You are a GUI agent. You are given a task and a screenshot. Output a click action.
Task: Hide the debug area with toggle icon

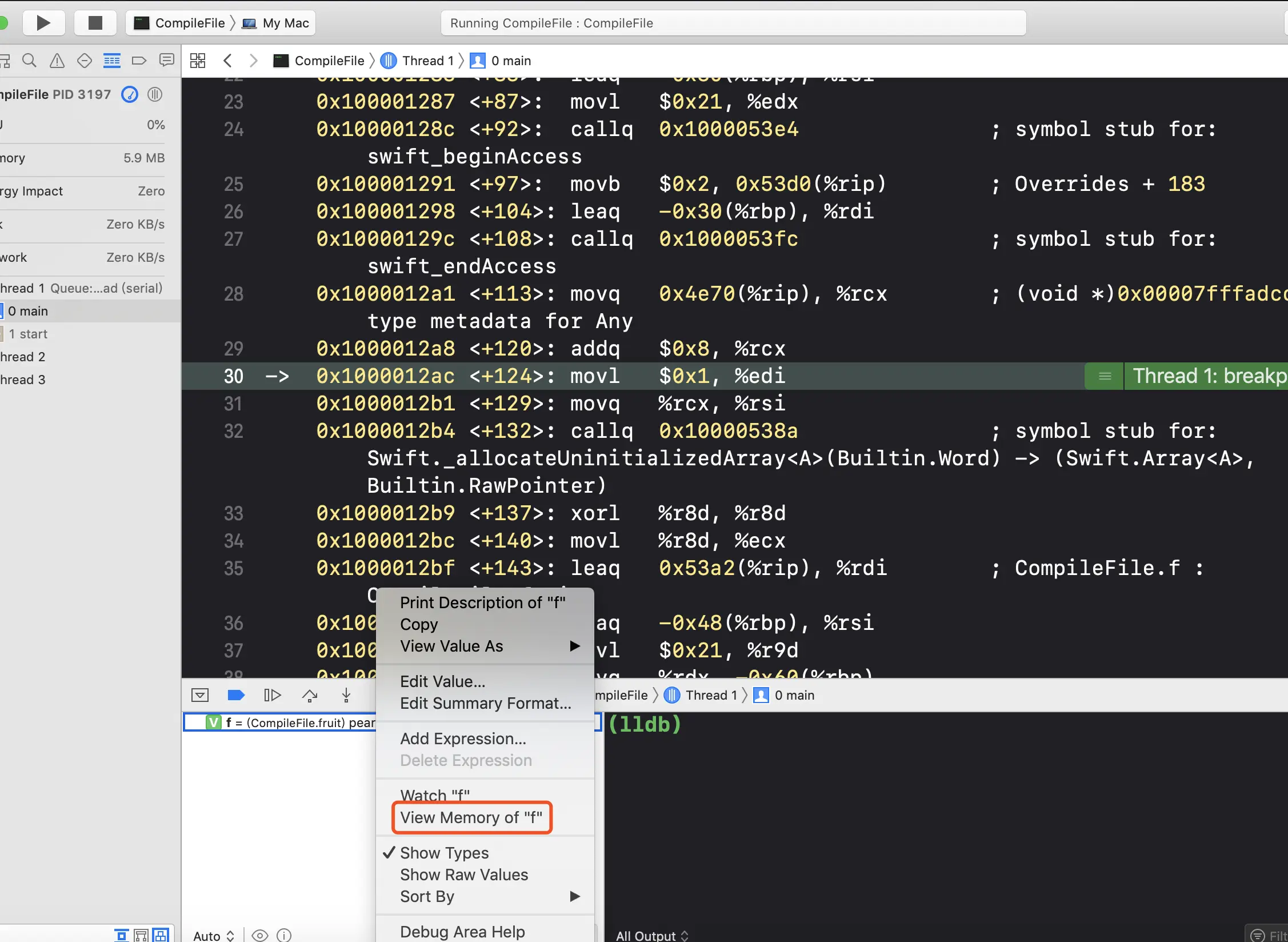(200, 695)
